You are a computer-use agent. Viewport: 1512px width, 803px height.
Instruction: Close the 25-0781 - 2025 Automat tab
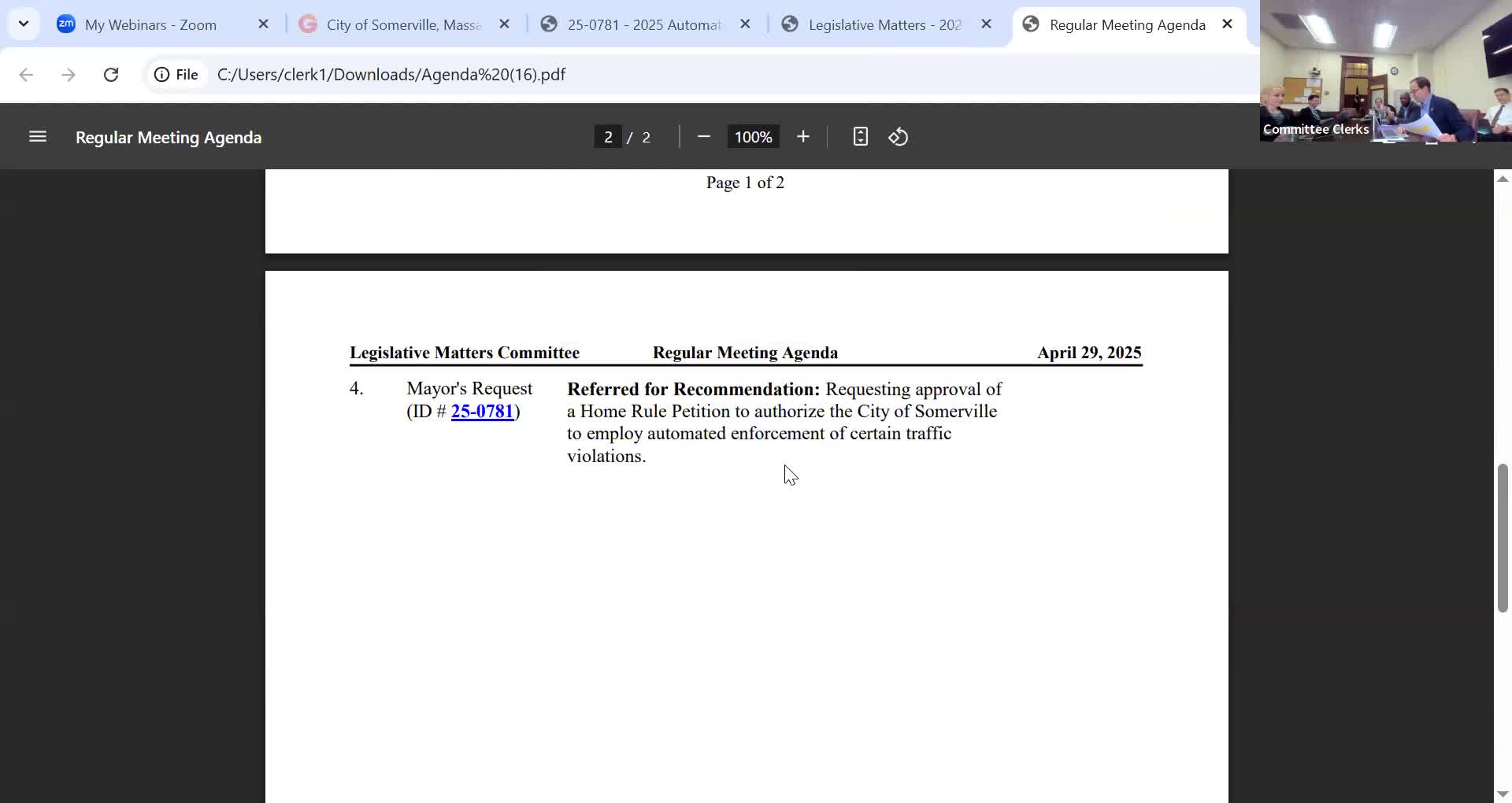click(745, 24)
